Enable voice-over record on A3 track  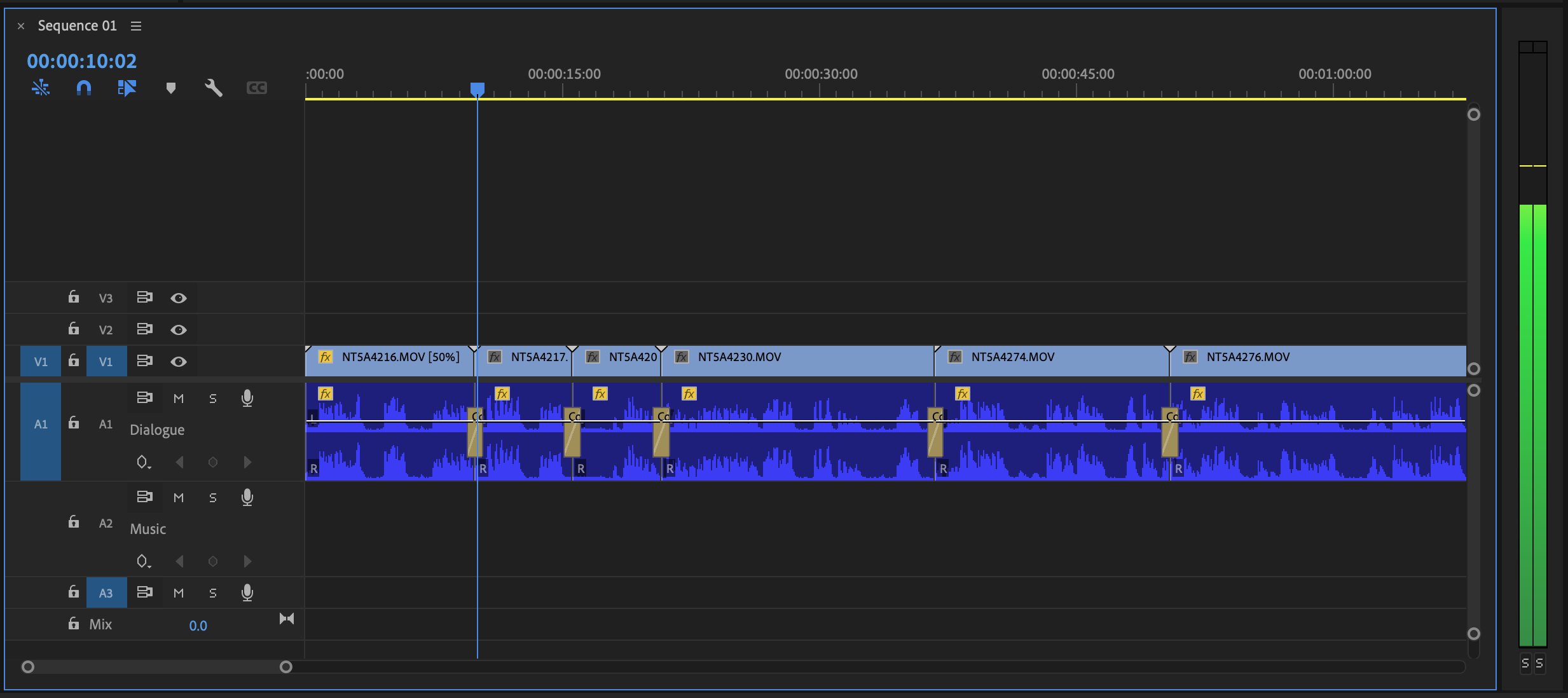click(x=247, y=593)
